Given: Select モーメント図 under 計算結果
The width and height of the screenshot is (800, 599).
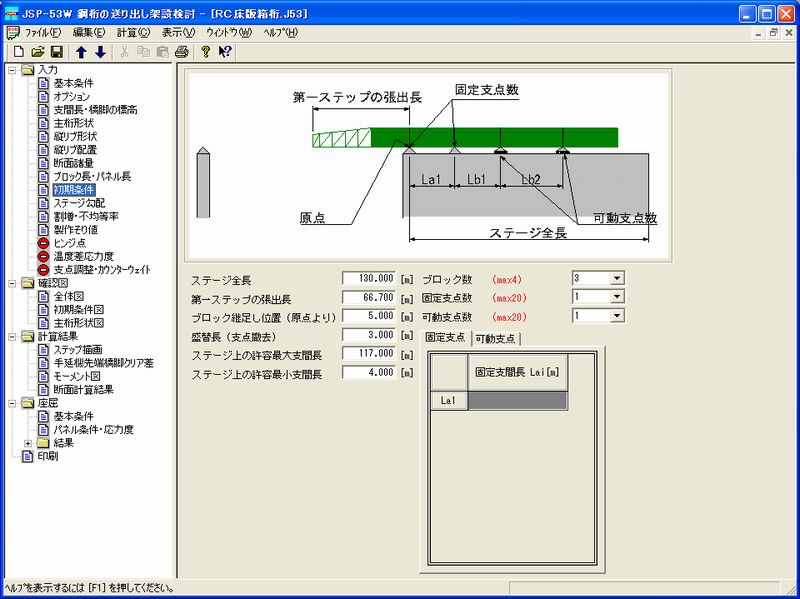Looking at the screenshot, I should (78, 376).
